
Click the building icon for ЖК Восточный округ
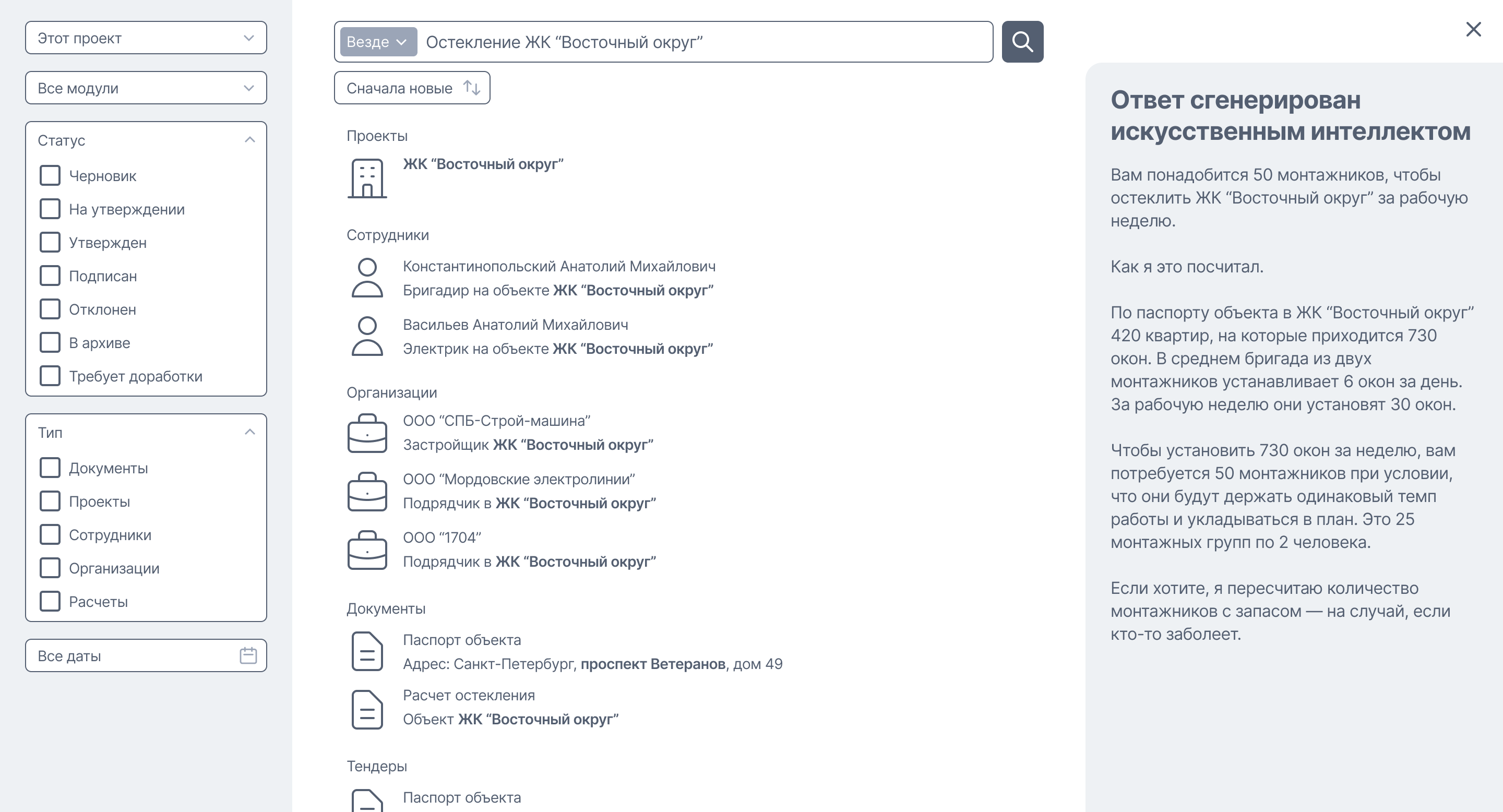pos(367,178)
